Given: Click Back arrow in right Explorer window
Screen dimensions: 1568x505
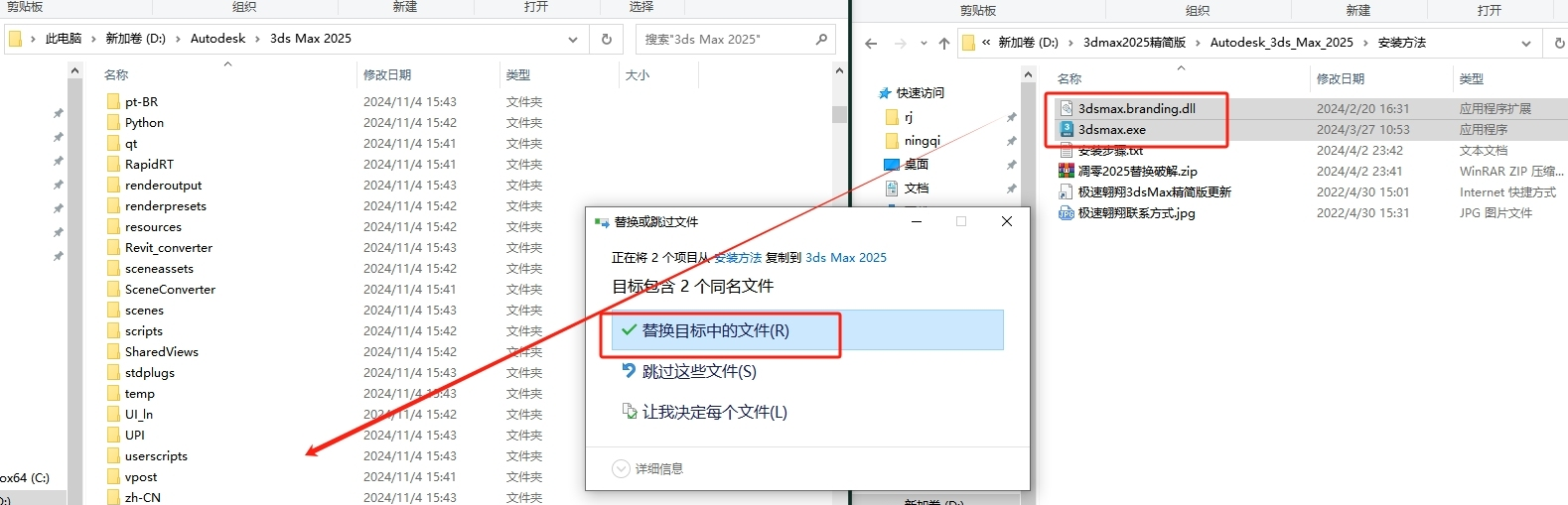Looking at the screenshot, I should click(871, 43).
